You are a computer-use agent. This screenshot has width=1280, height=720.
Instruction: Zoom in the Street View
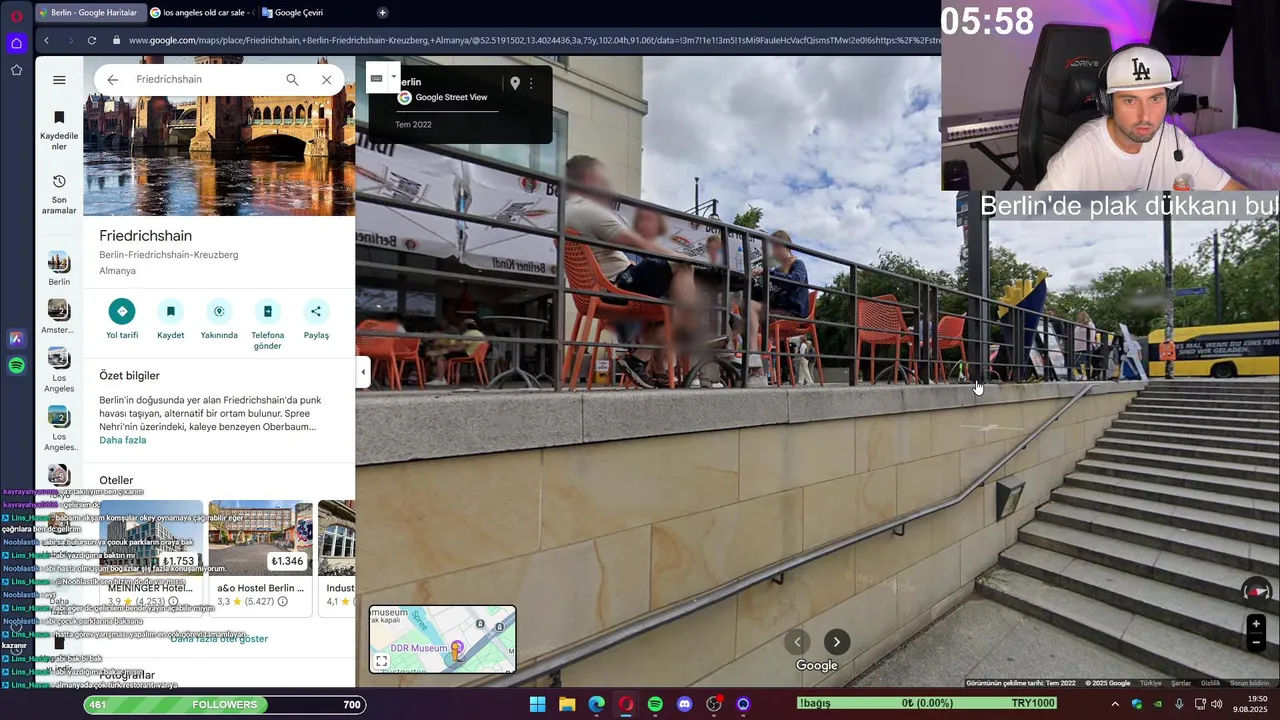point(1256,624)
